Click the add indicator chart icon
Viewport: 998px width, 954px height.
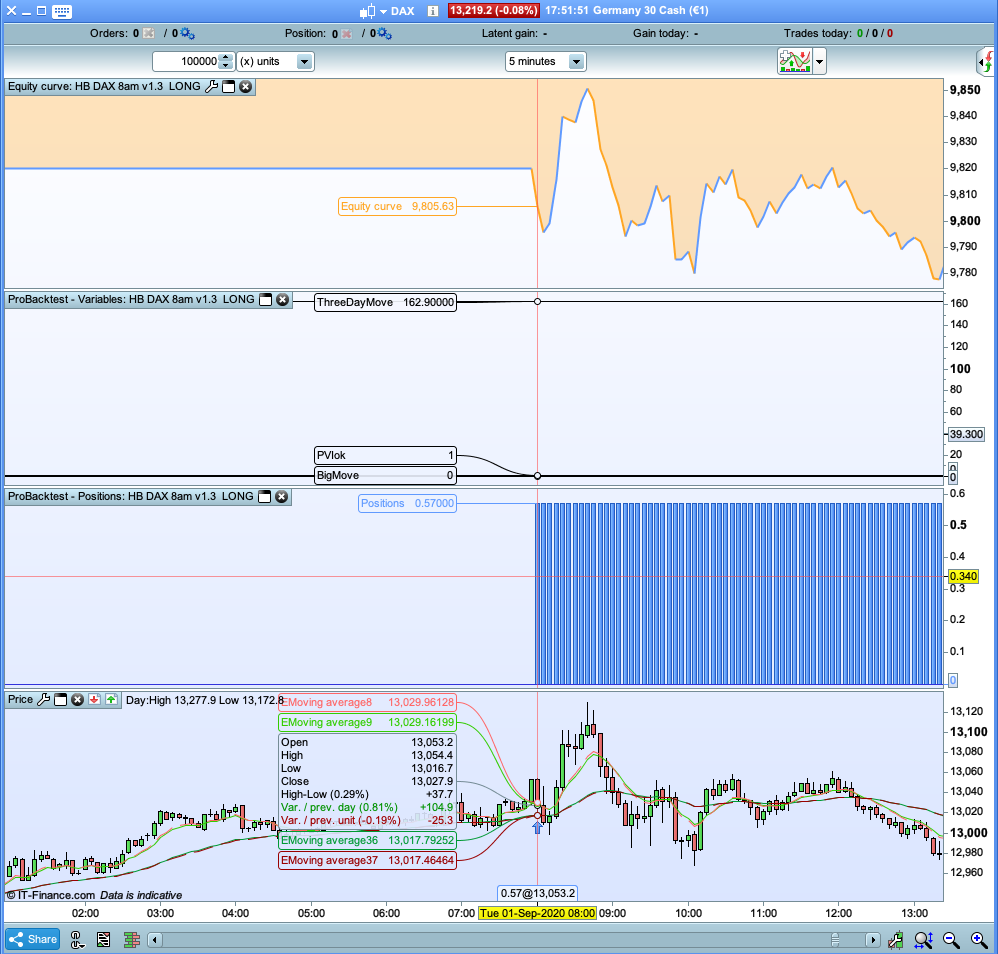coord(794,61)
